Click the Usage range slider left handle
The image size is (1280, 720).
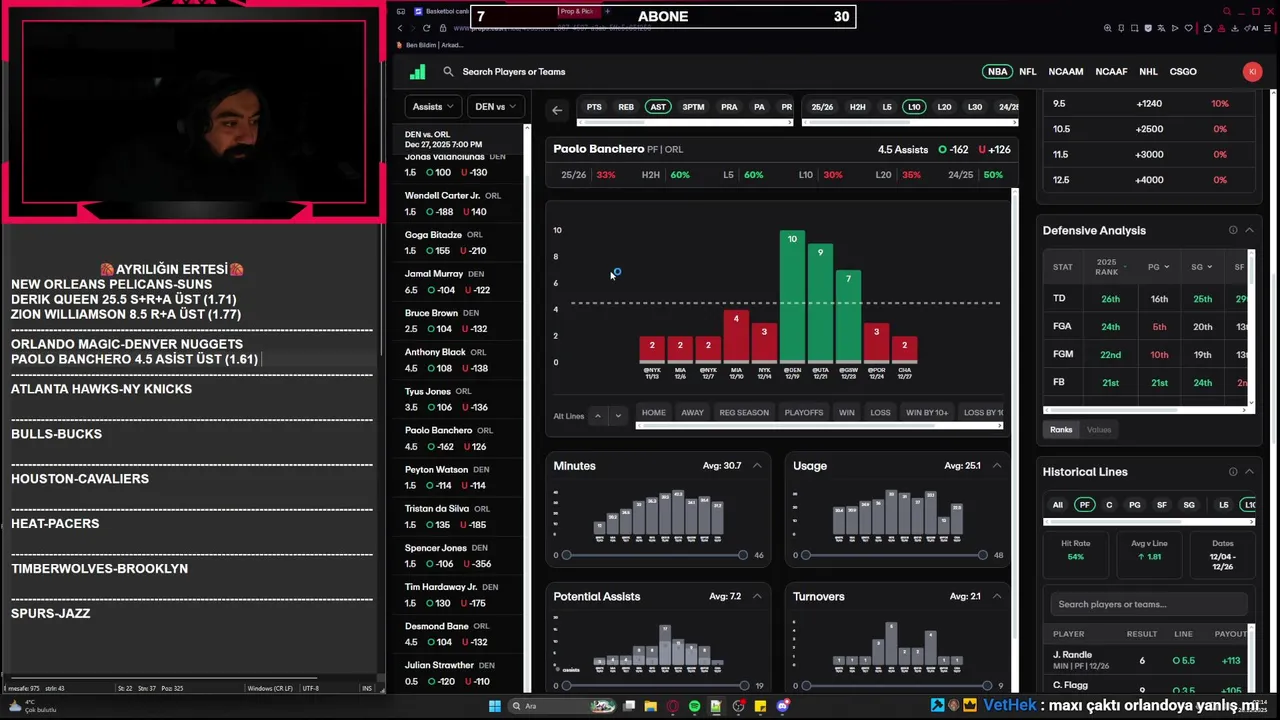pos(805,555)
